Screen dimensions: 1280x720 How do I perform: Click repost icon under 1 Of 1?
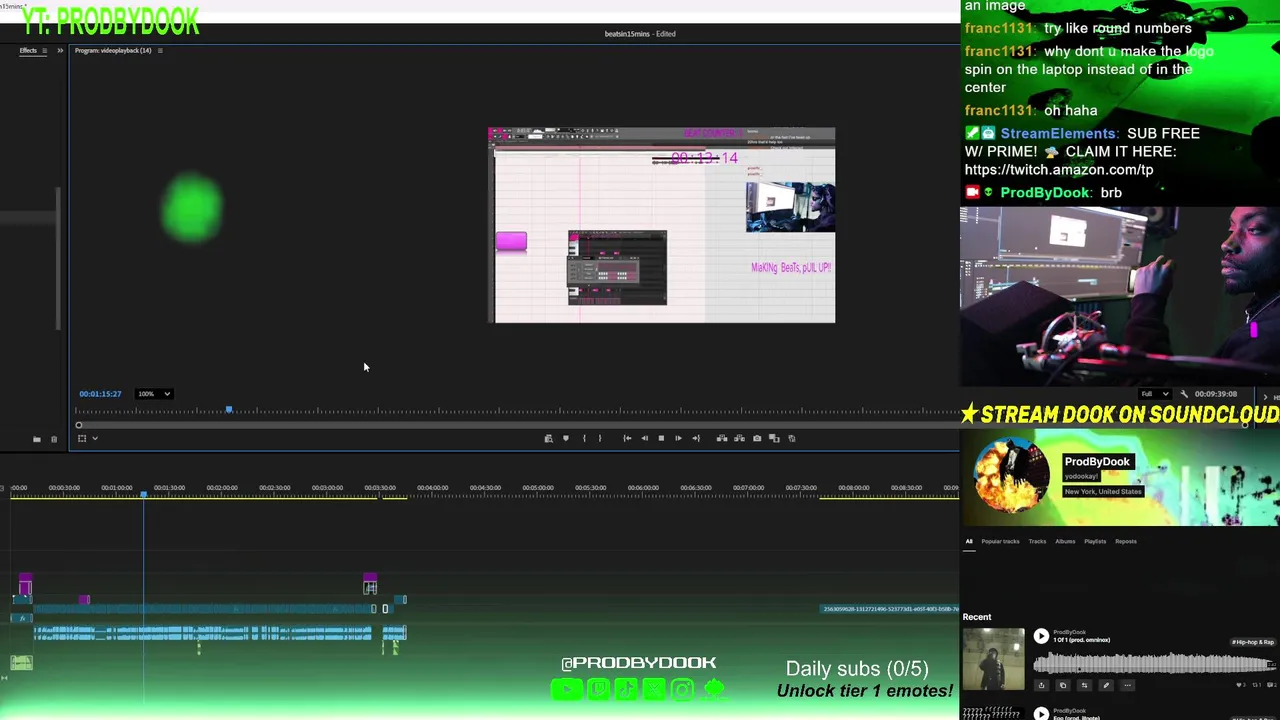click(1084, 685)
